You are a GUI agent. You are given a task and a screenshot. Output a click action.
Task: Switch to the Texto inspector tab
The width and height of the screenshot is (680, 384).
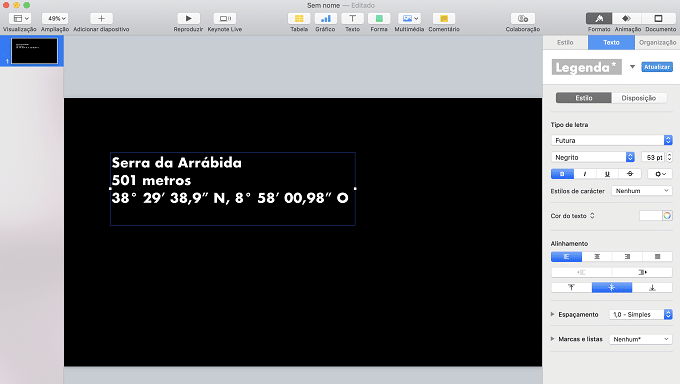coord(611,43)
